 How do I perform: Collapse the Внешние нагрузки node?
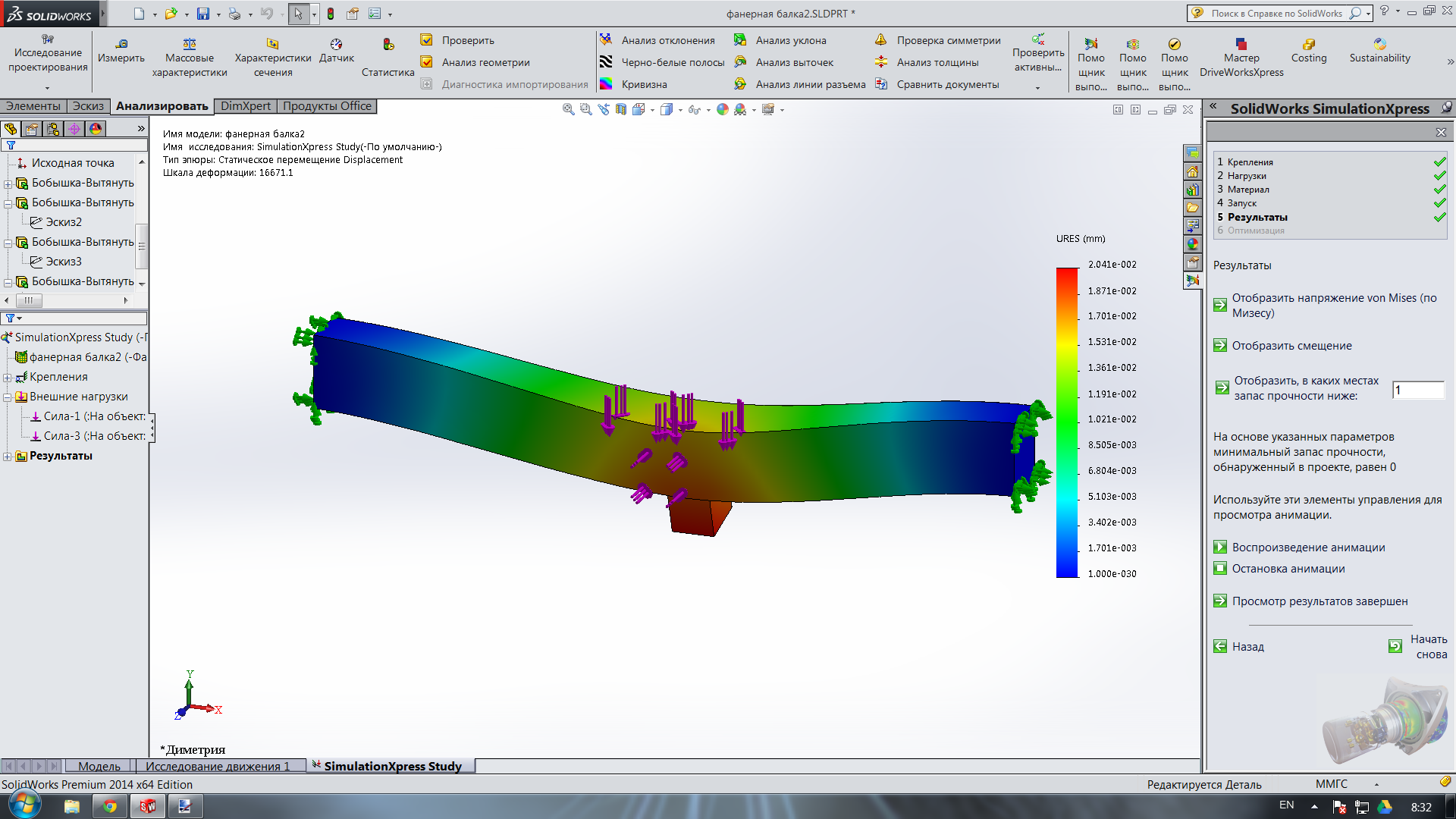[8, 397]
